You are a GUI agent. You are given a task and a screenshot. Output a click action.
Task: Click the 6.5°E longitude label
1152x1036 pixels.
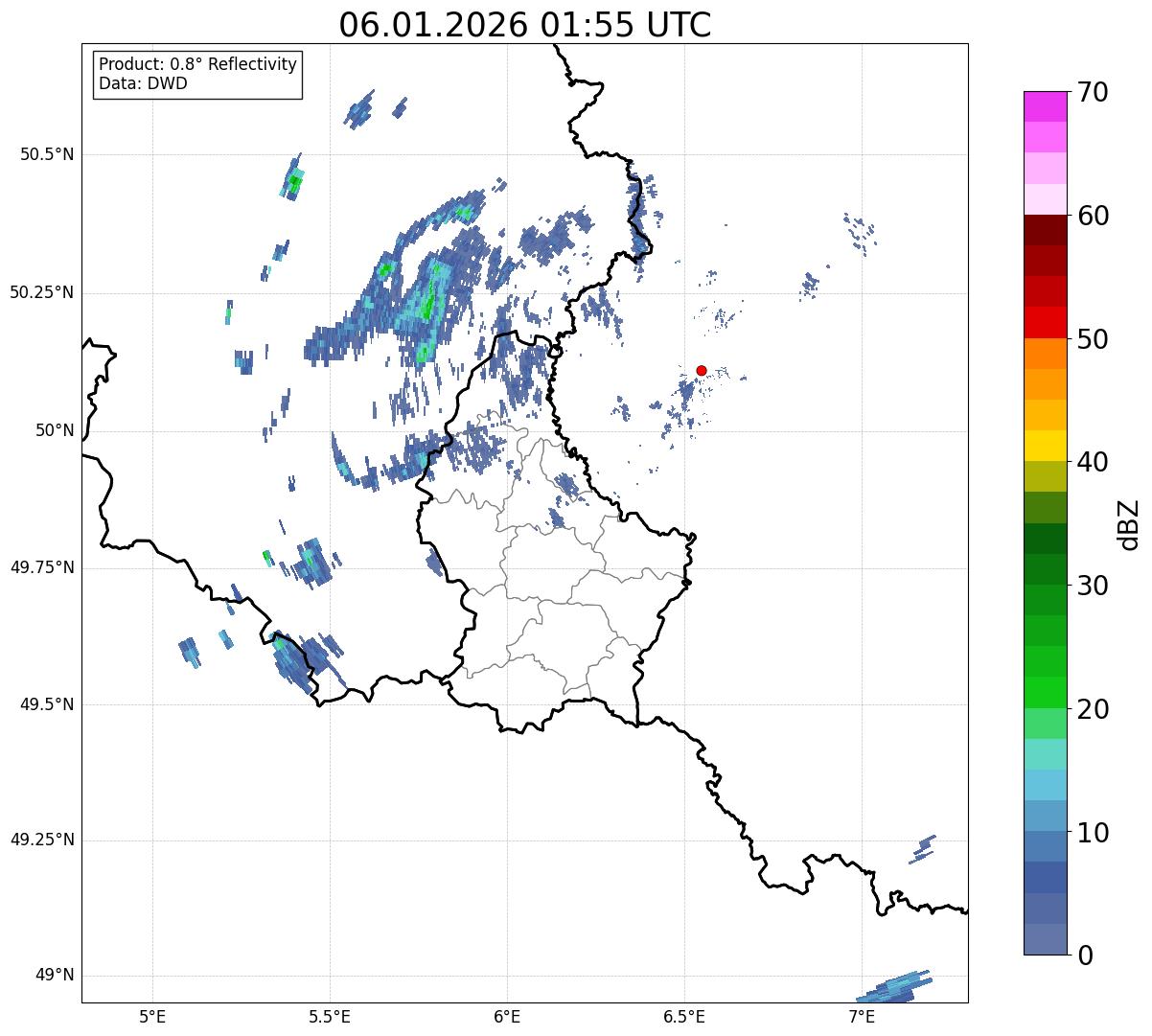(684, 1016)
